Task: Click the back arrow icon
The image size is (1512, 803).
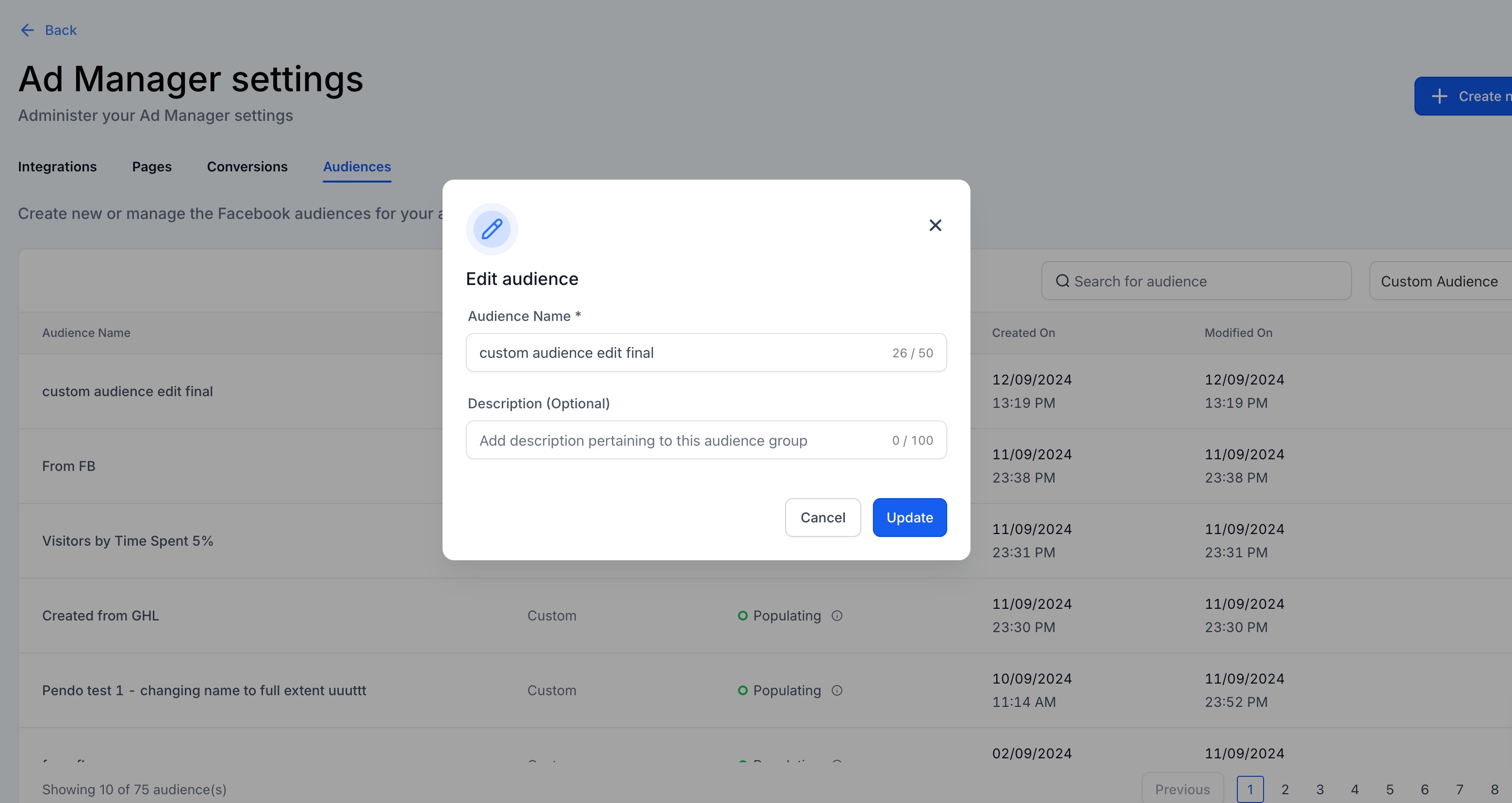Action: point(27,30)
